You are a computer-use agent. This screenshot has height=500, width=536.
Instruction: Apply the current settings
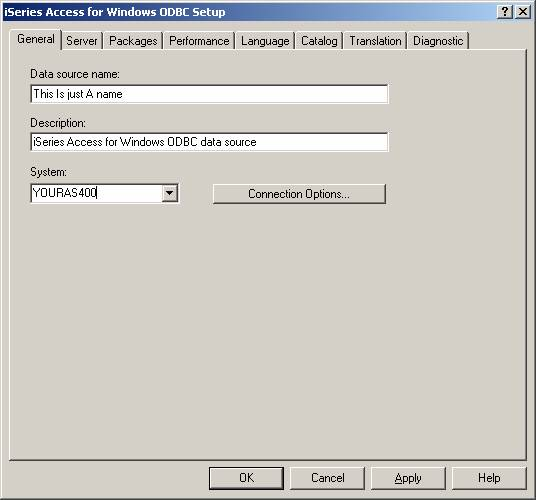408,478
